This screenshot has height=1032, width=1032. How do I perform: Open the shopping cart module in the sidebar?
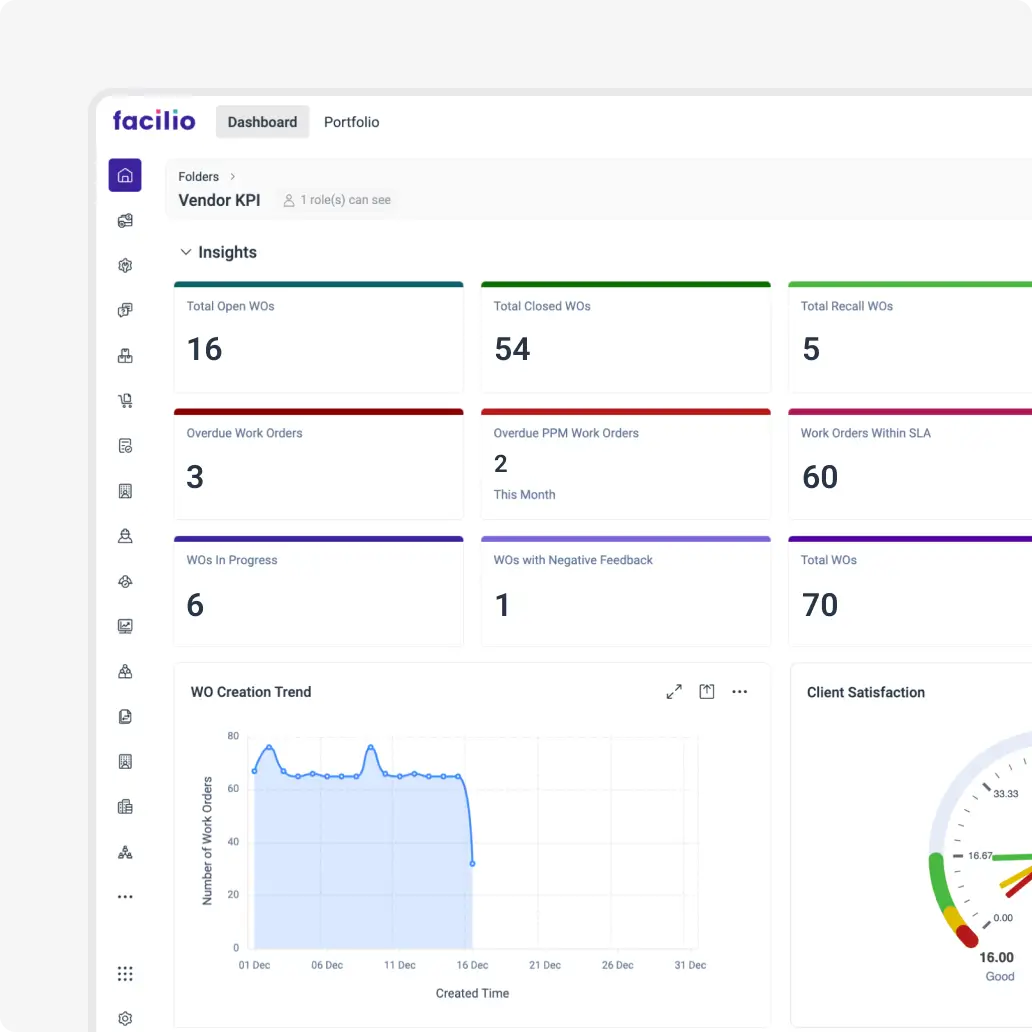(x=125, y=400)
